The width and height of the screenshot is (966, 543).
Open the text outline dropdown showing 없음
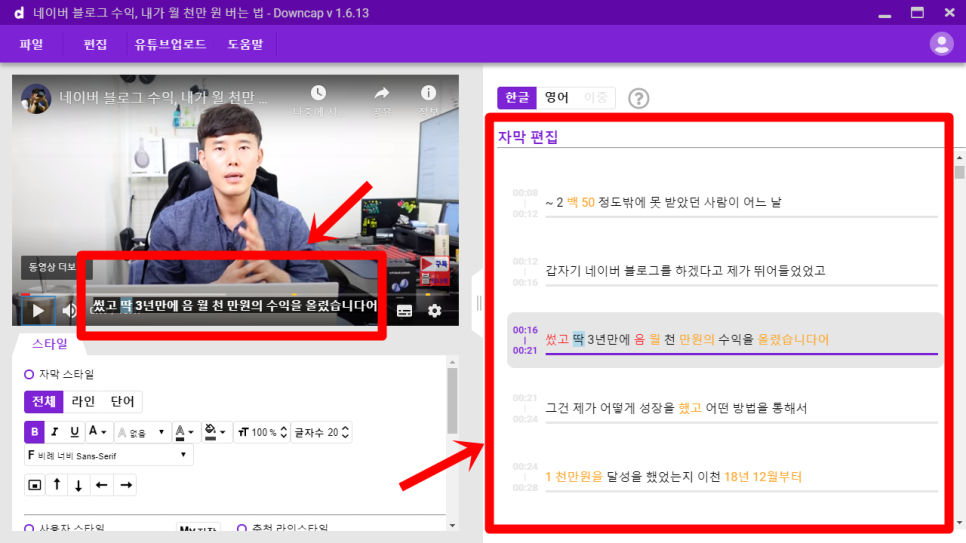[x=141, y=433]
